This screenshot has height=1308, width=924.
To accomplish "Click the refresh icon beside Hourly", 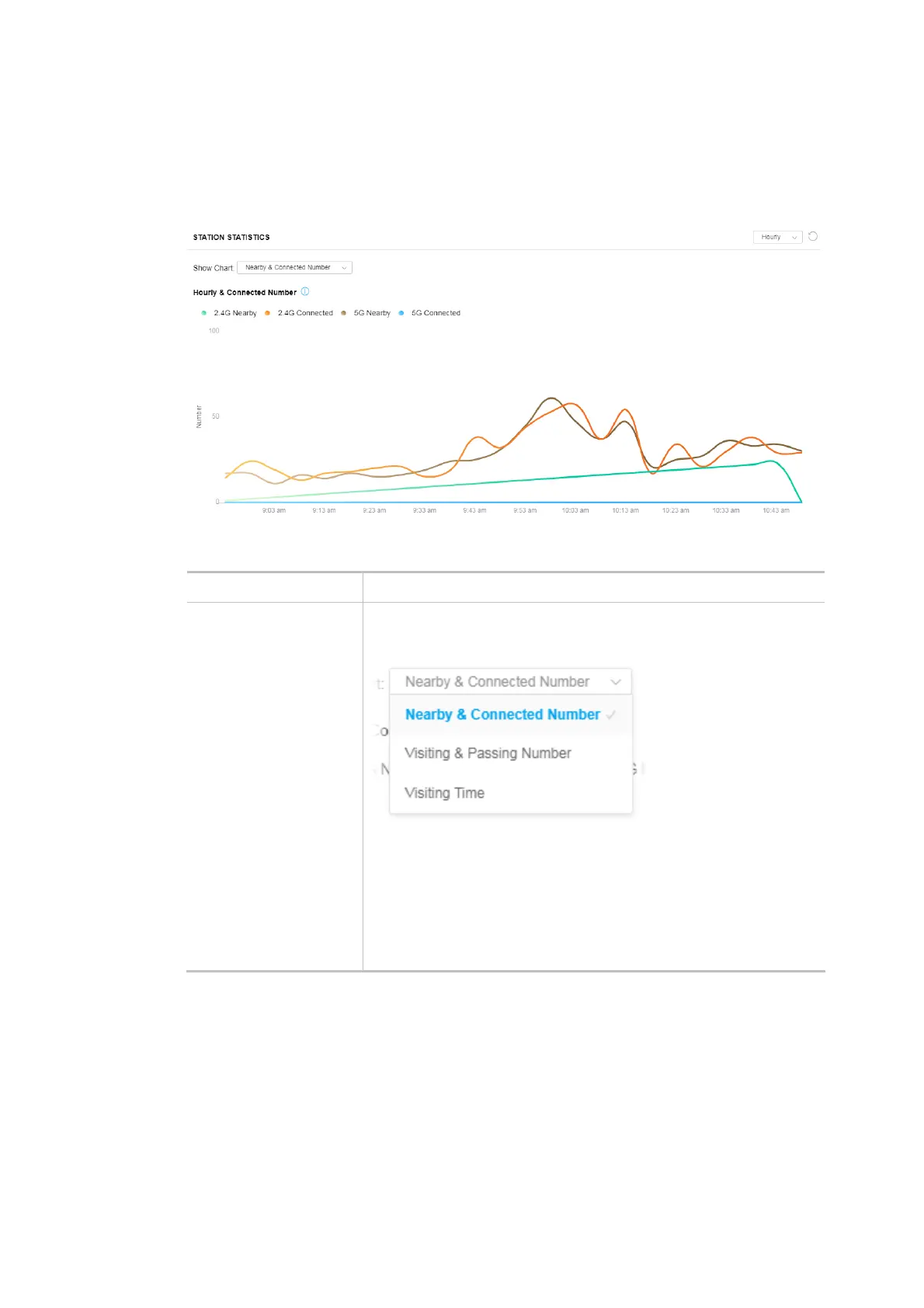I will [x=813, y=236].
